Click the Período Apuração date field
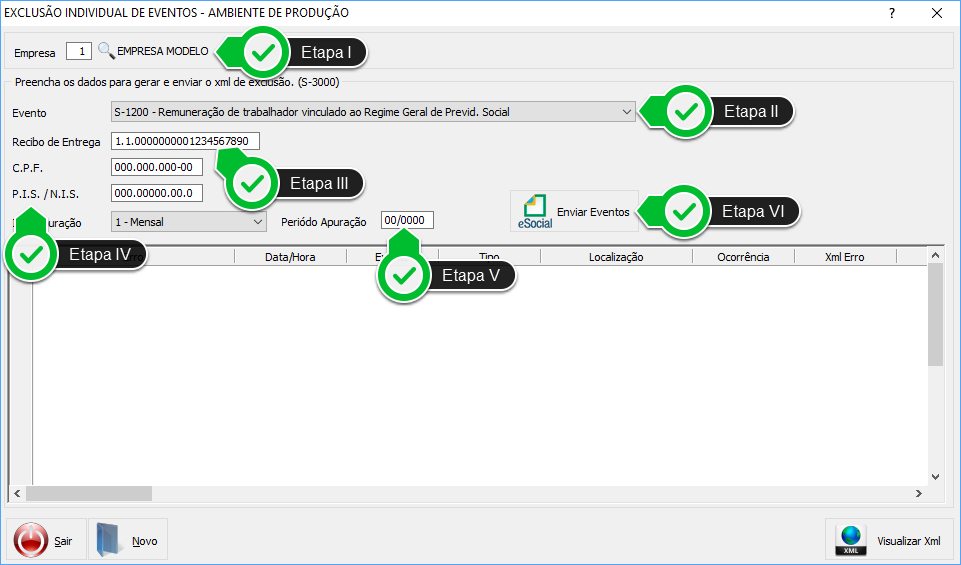Viewport: 961px width, 565px height. (x=408, y=221)
